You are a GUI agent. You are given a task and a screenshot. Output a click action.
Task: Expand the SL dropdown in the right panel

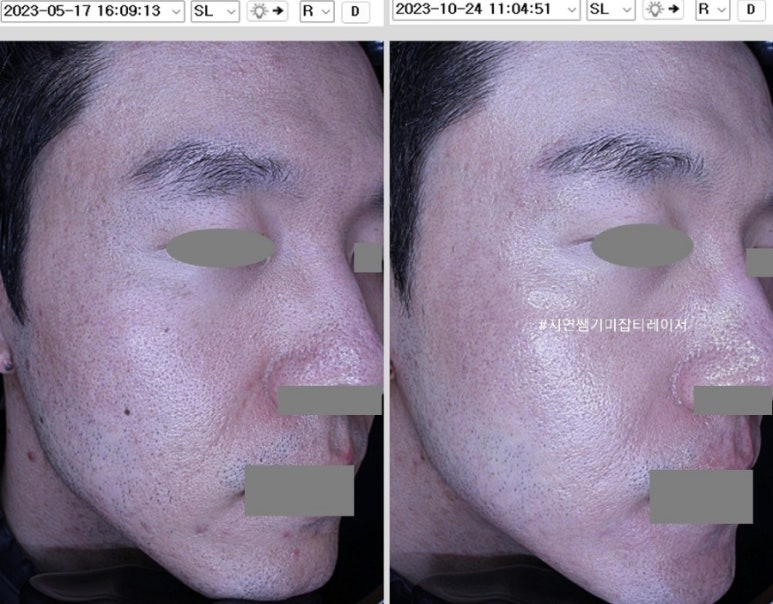(610, 10)
